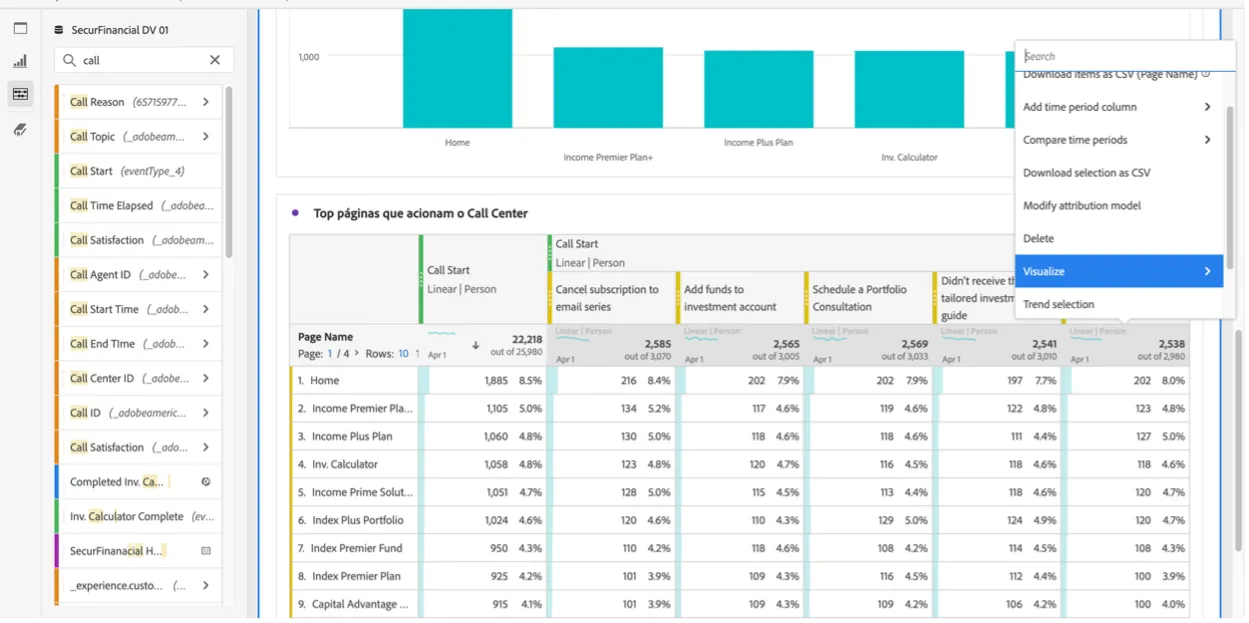Click 'Cancel subscription to email series' column header
Viewport: 1249px width, 623px height.
(611, 298)
